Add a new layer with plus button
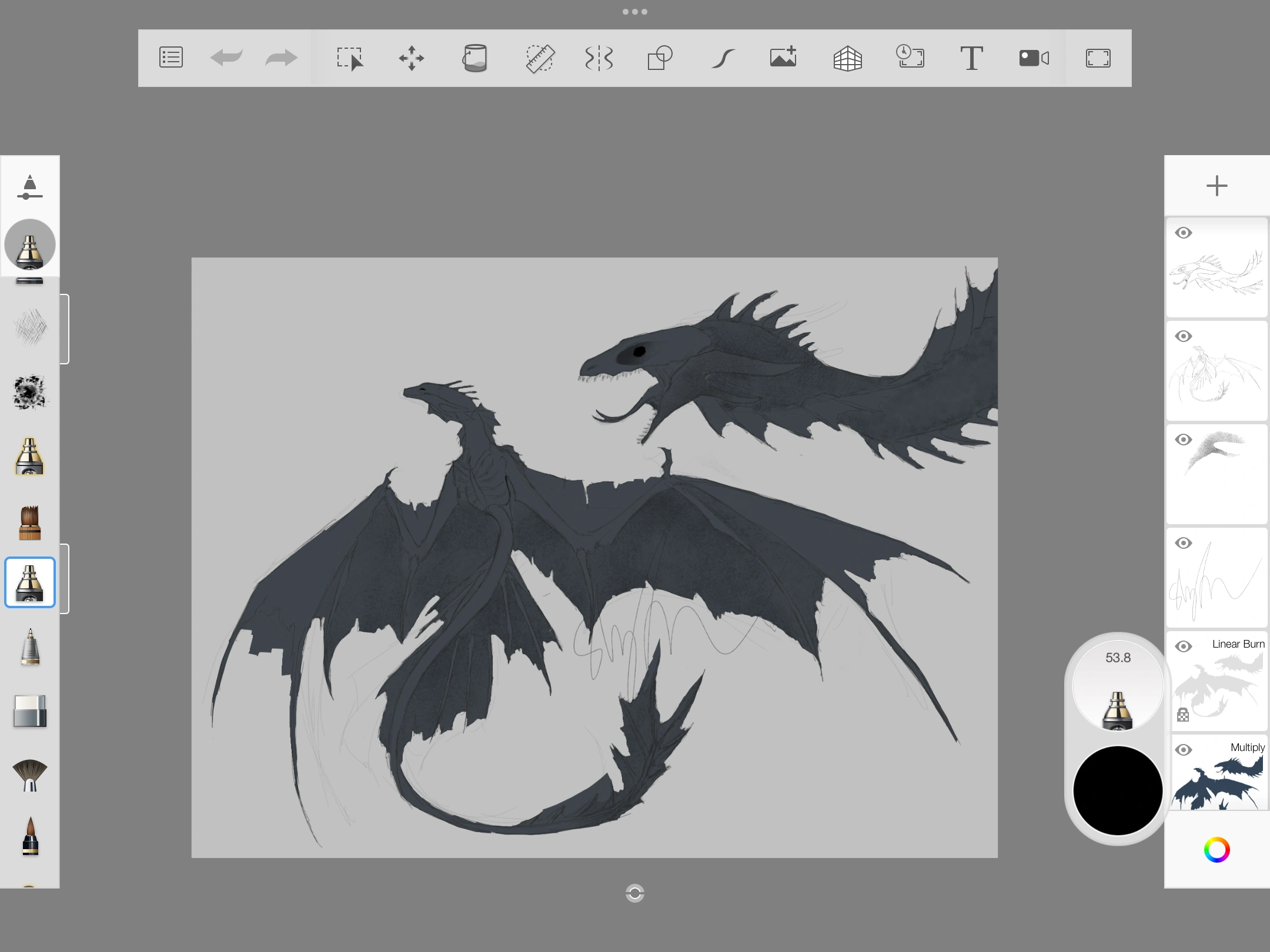Image resolution: width=1270 pixels, height=952 pixels. coord(1216,186)
